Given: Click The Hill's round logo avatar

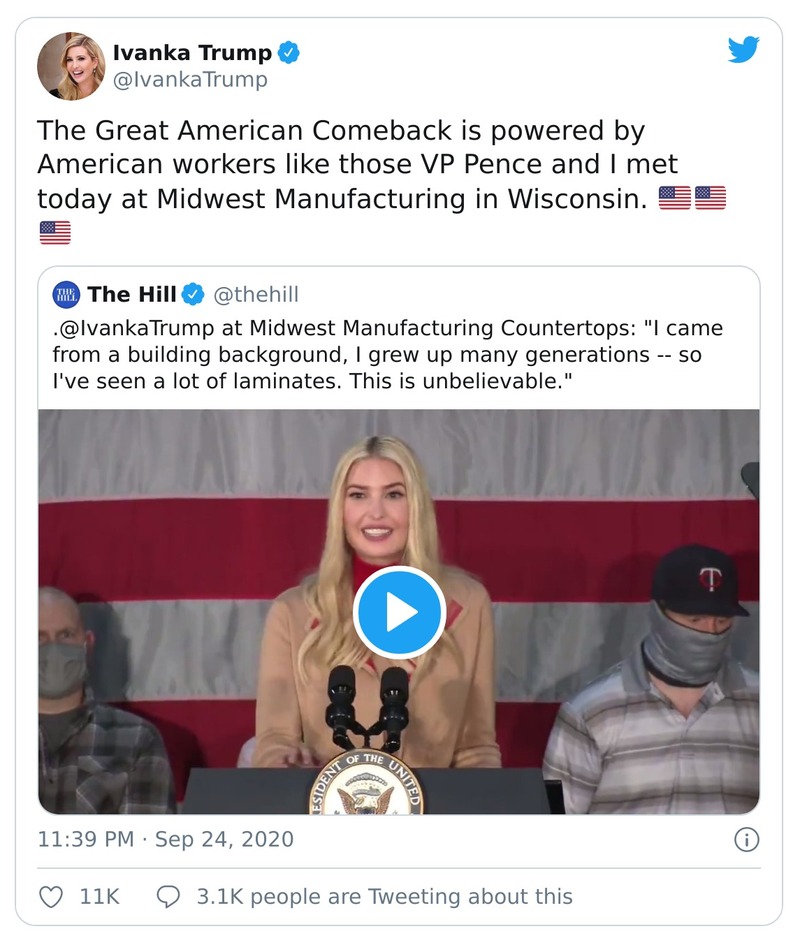Looking at the screenshot, I should tap(65, 294).
